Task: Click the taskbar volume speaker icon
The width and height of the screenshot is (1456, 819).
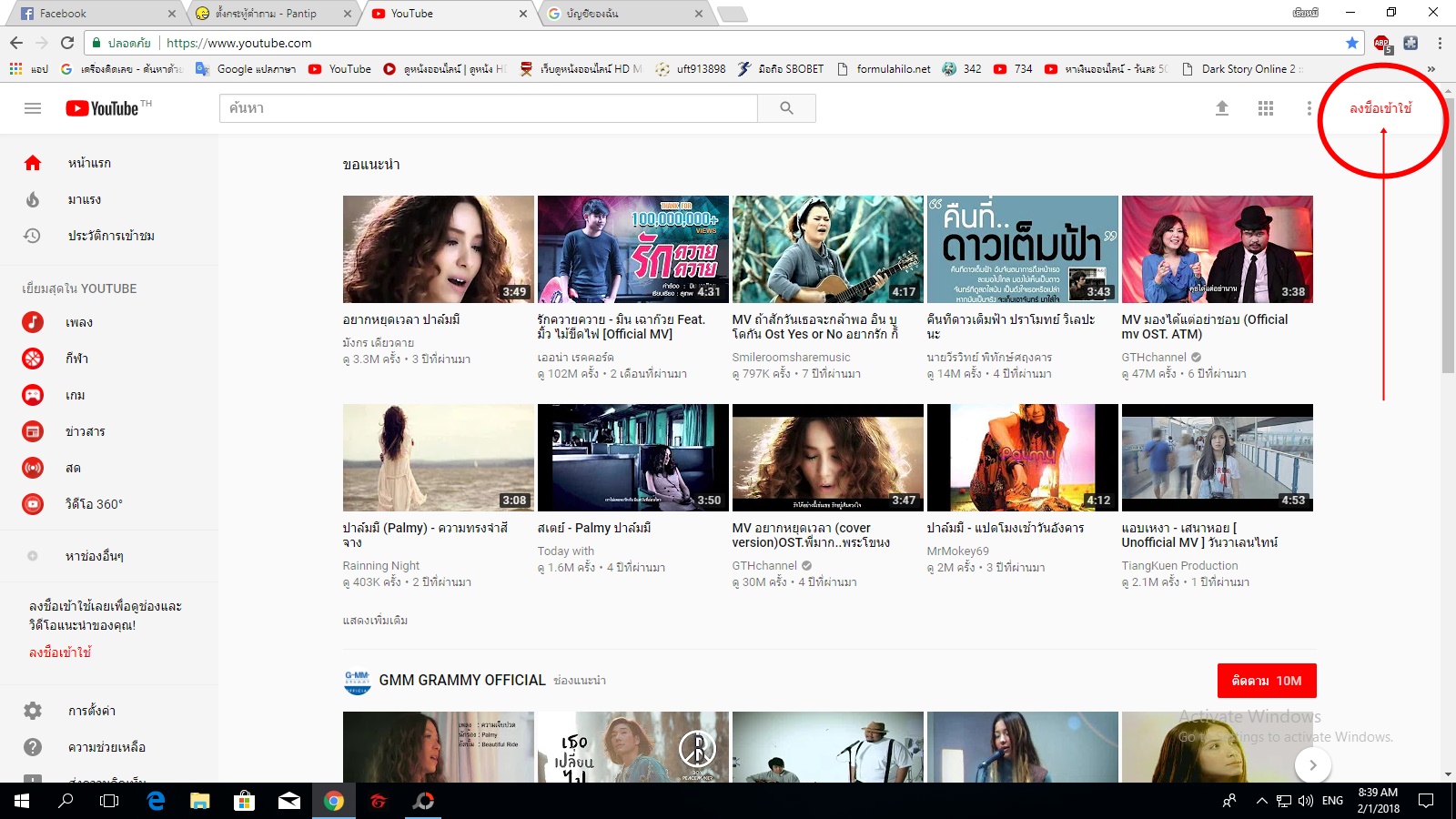Action: [x=1306, y=801]
